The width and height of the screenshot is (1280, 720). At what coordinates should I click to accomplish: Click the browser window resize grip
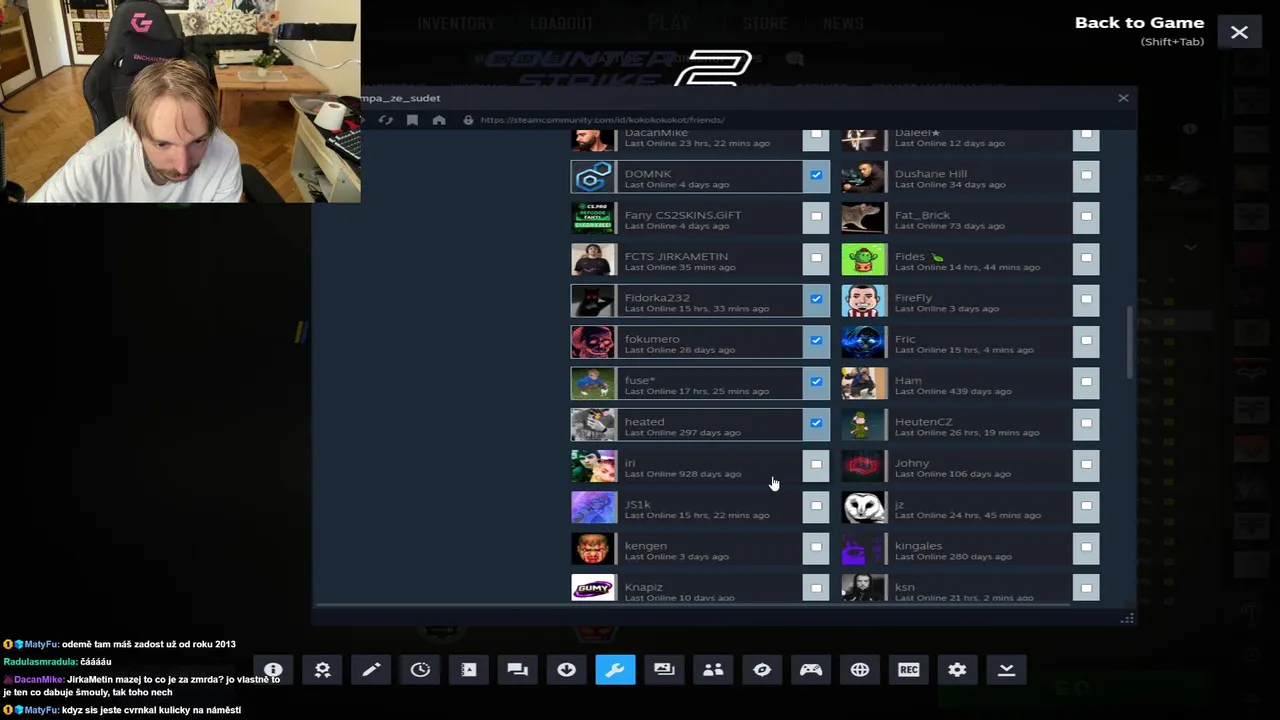coord(1127,619)
